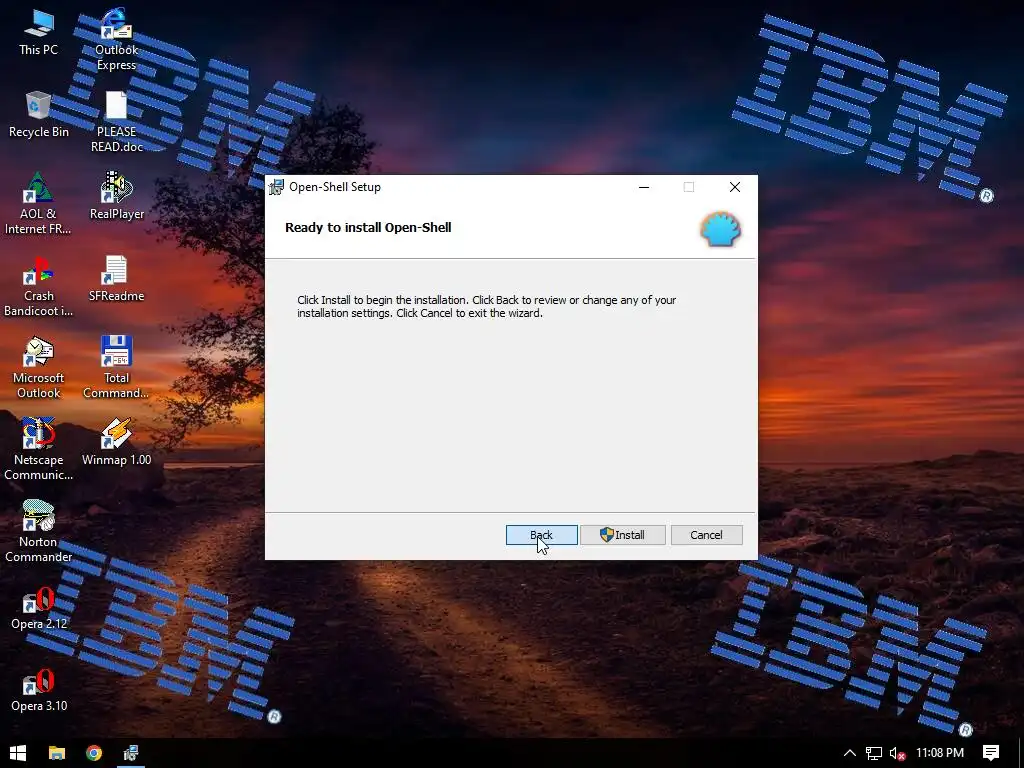
Task: Minimize the Open-Shell Setup window
Action: pos(644,187)
